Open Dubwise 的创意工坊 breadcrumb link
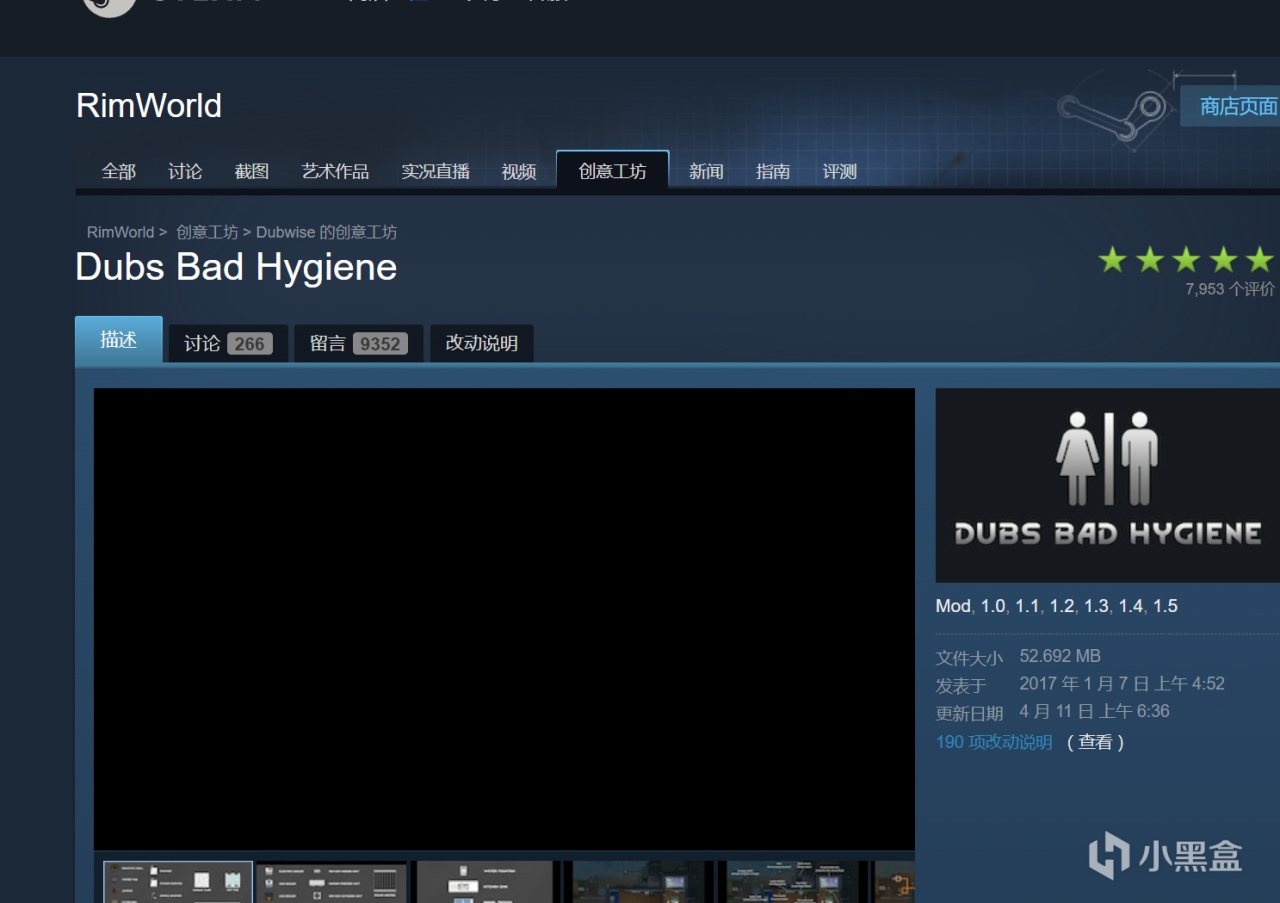The width and height of the screenshot is (1280, 903). click(326, 232)
